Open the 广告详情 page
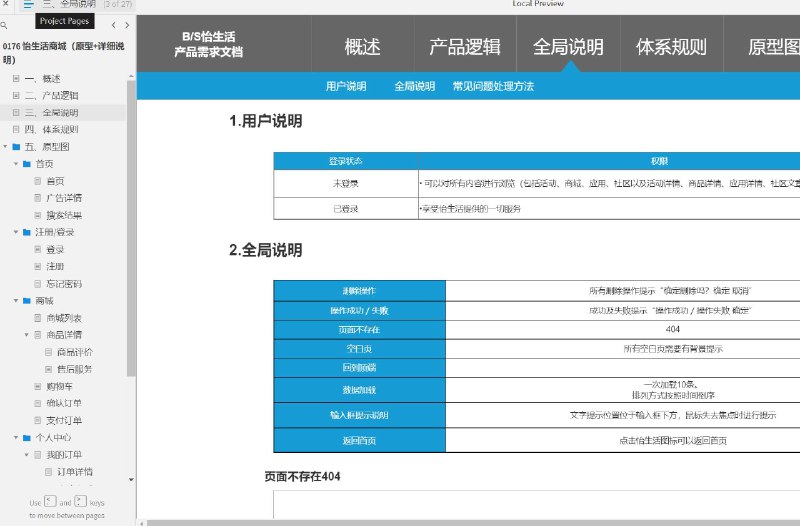 click(64, 198)
